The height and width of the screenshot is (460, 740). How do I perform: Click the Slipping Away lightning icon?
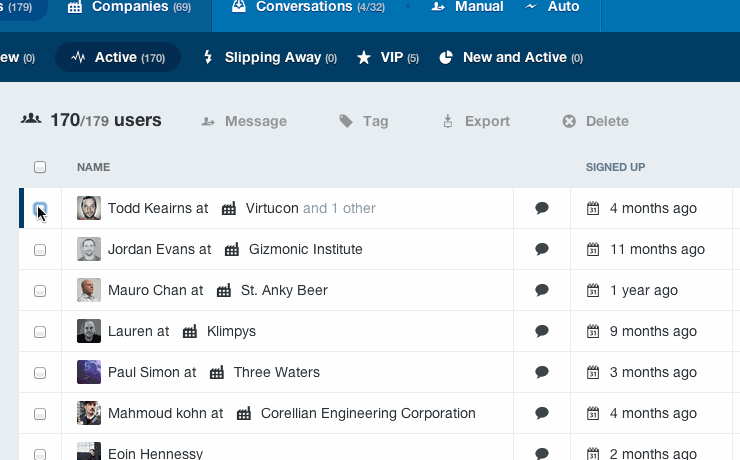208,57
